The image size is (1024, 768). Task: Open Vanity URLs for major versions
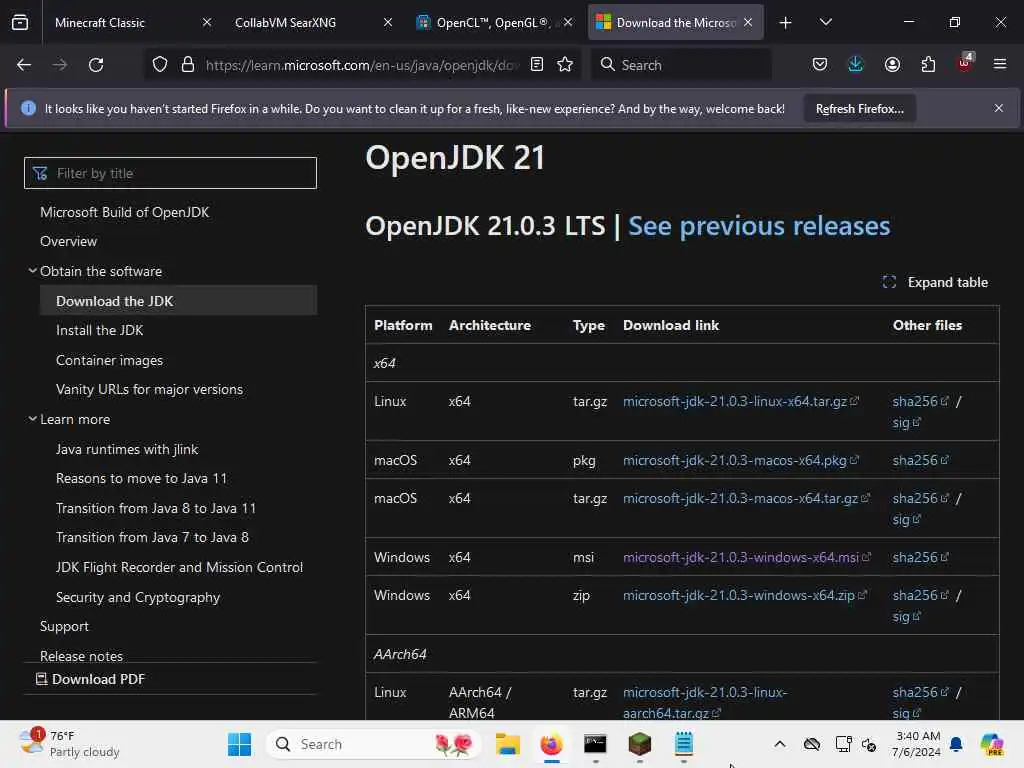point(149,389)
